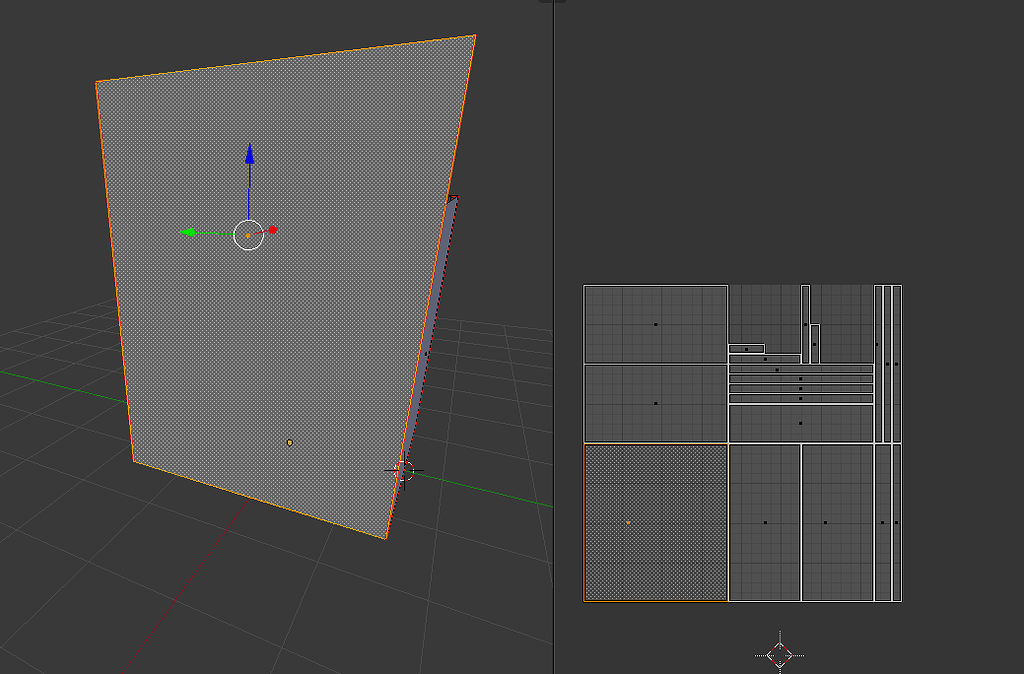Select the wide UV island beneath the horizontal strips
The width and height of the screenshot is (1024, 674).
tap(801, 423)
